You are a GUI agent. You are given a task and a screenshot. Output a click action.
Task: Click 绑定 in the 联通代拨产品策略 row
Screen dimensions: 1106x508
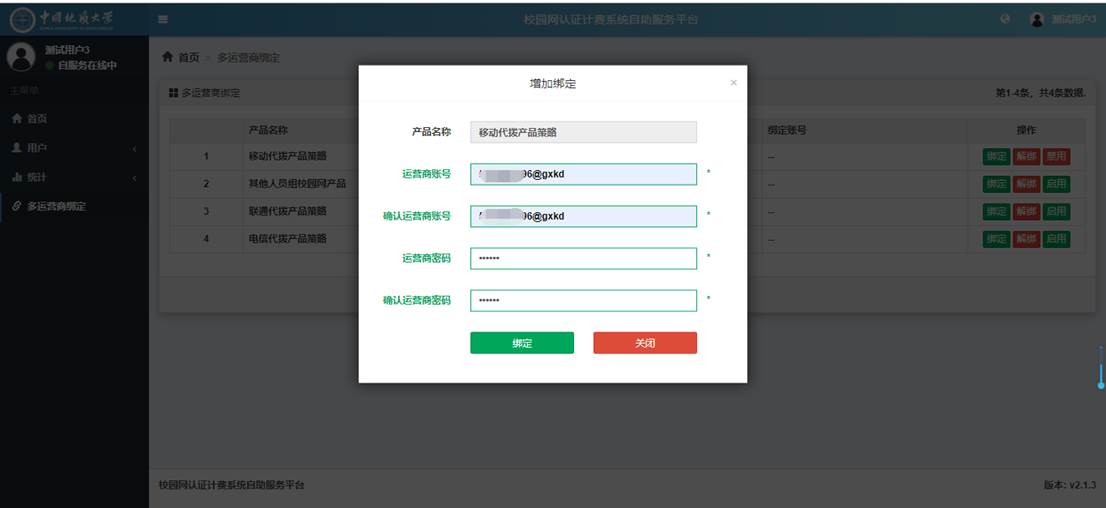pos(996,211)
